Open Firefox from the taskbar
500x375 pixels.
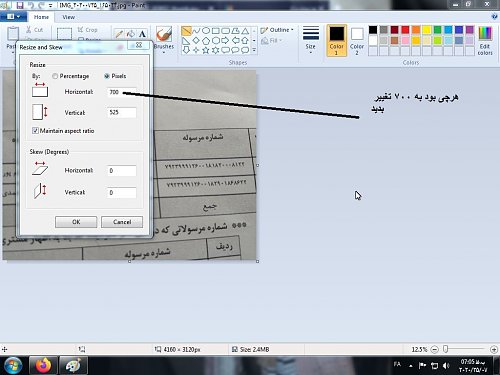click(x=44, y=365)
